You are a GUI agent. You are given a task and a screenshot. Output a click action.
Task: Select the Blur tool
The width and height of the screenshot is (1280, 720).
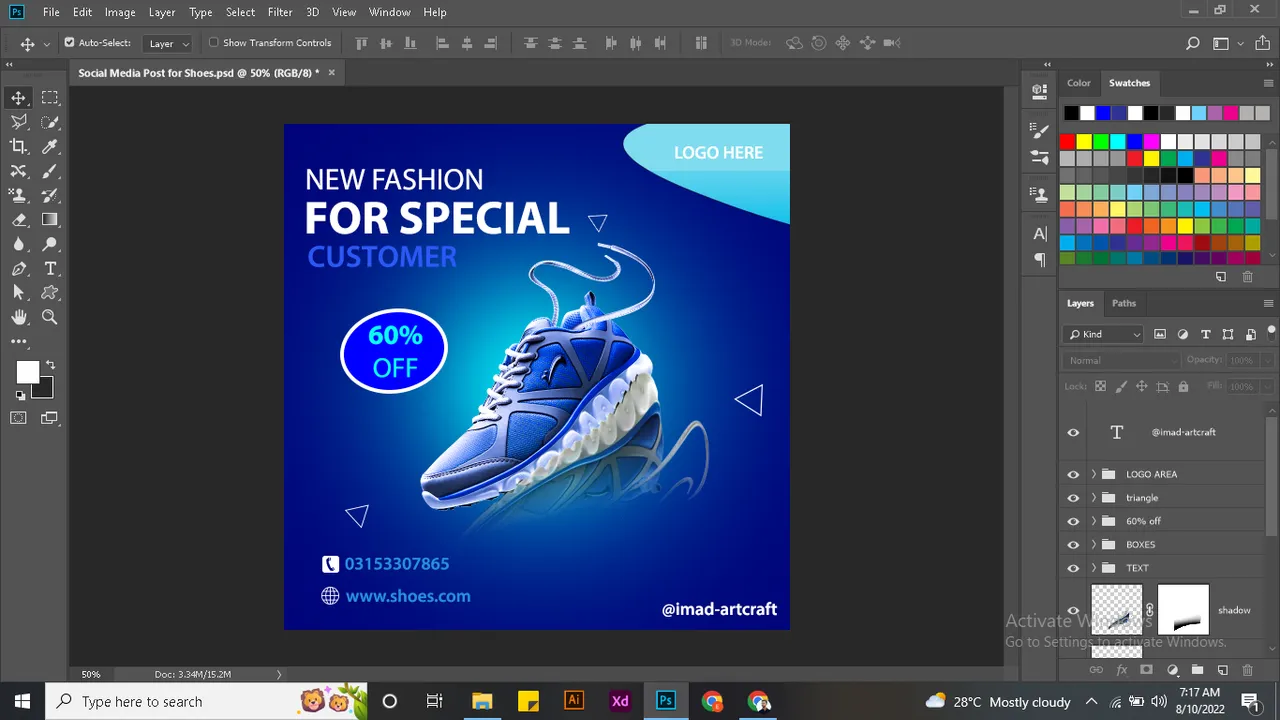tap(19, 244)
